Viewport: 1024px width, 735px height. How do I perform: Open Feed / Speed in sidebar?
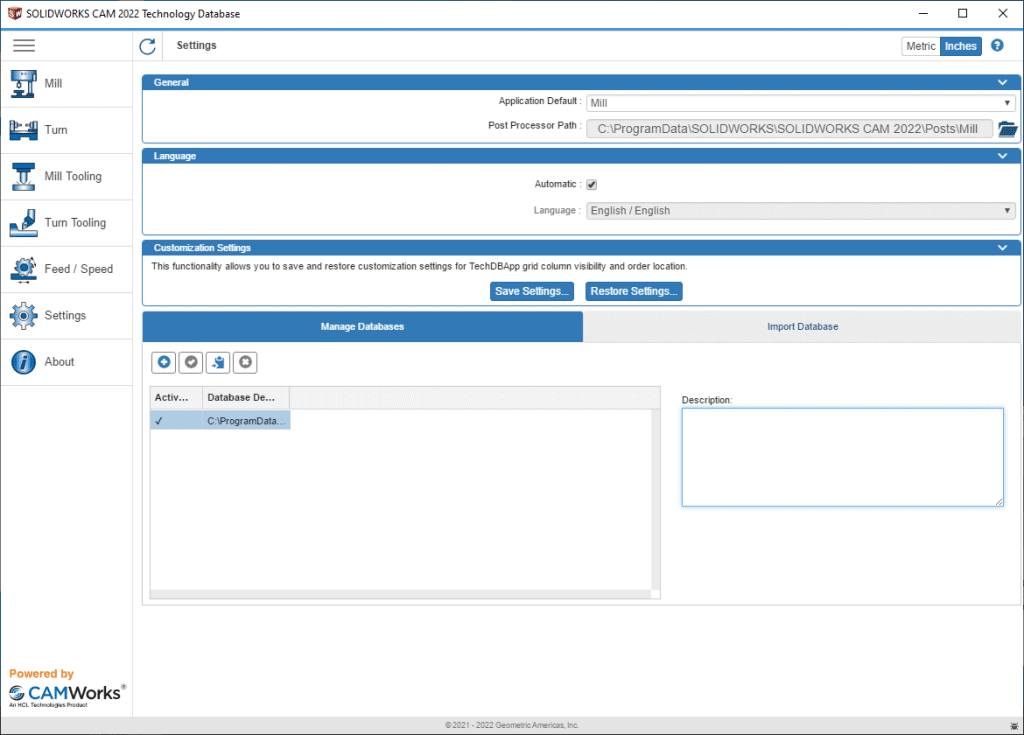click(67, 269)
